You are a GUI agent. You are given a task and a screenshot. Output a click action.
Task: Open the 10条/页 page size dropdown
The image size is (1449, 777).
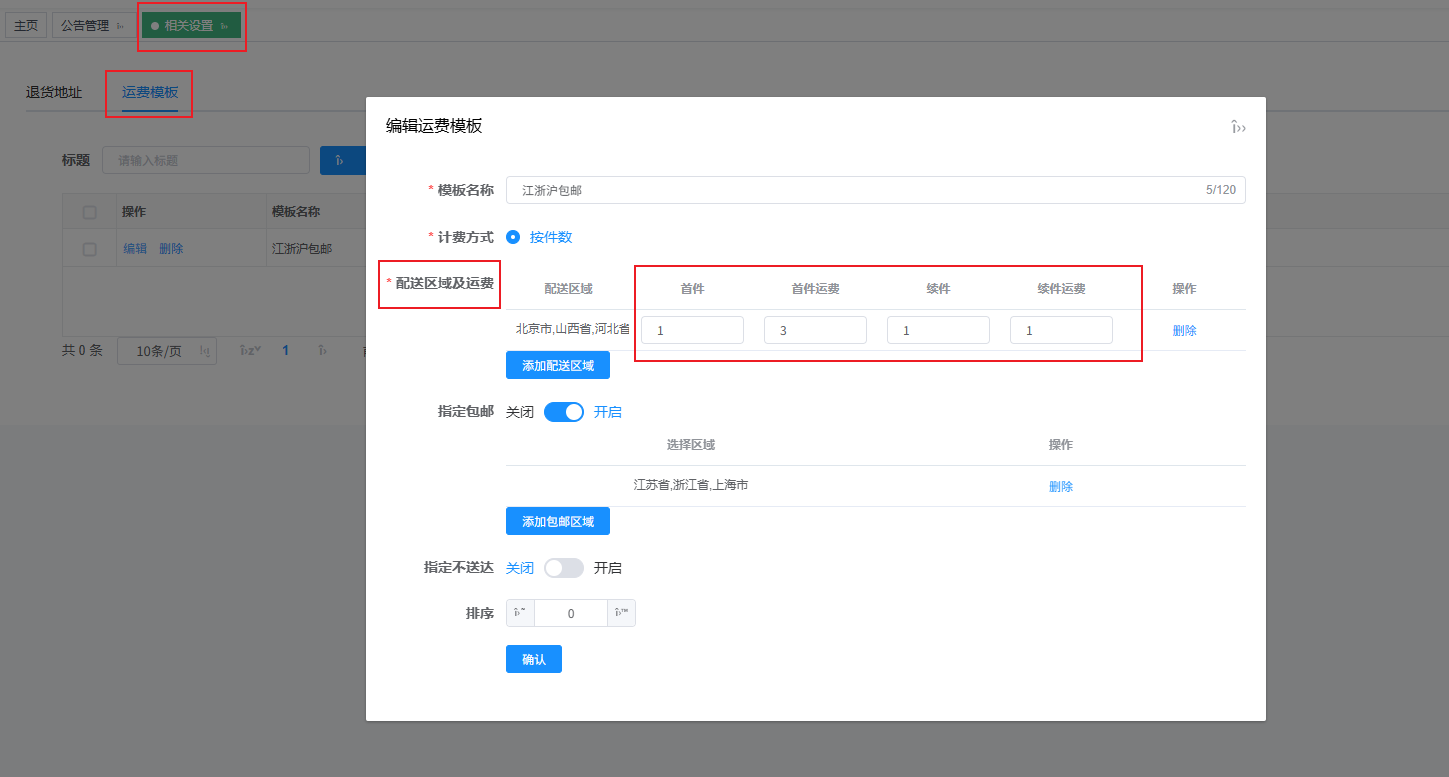166,351
